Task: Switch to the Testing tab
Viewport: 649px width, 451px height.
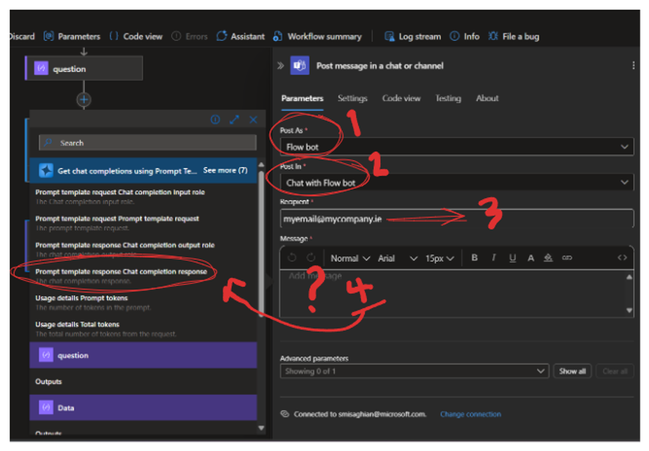Action: click(x=448, y=98)
